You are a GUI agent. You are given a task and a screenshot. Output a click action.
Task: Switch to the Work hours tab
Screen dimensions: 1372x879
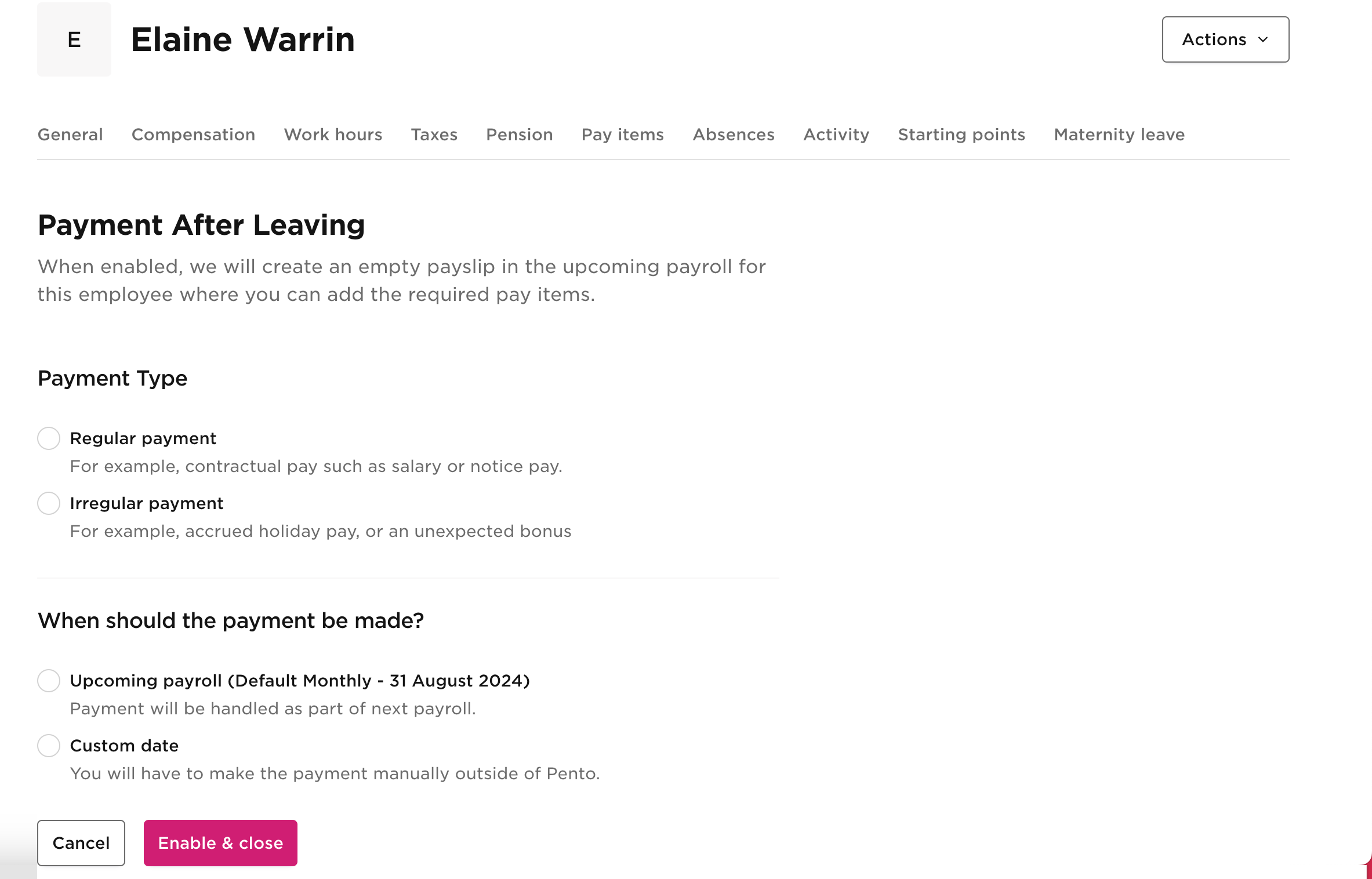(x=332, y=134)
